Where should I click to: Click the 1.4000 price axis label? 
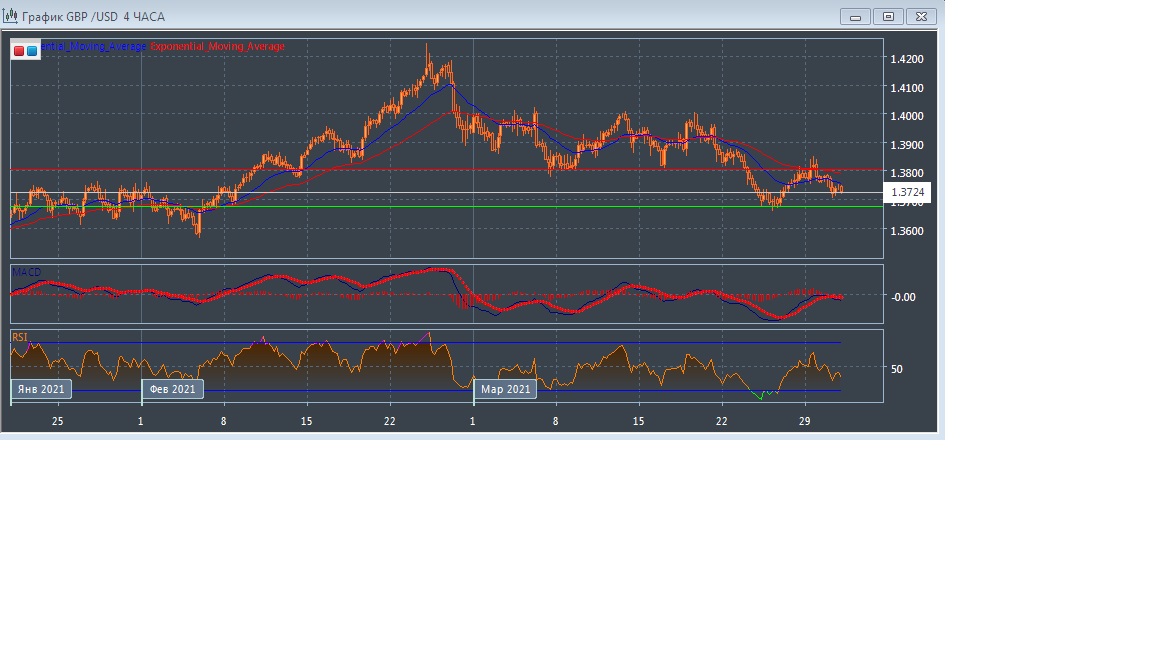pos(907,116)
